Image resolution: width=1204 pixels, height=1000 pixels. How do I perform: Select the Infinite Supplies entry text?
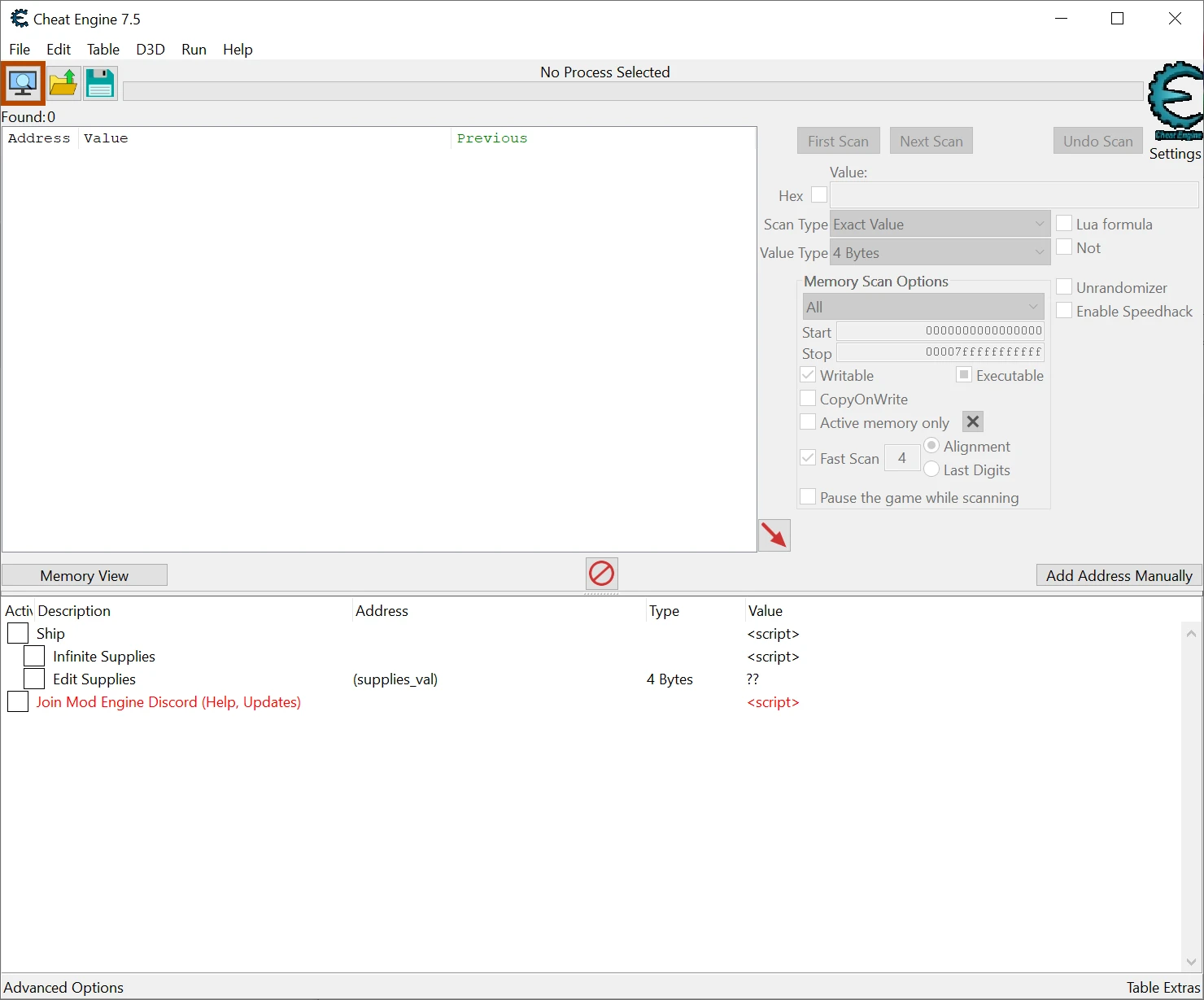coord(104,657)
